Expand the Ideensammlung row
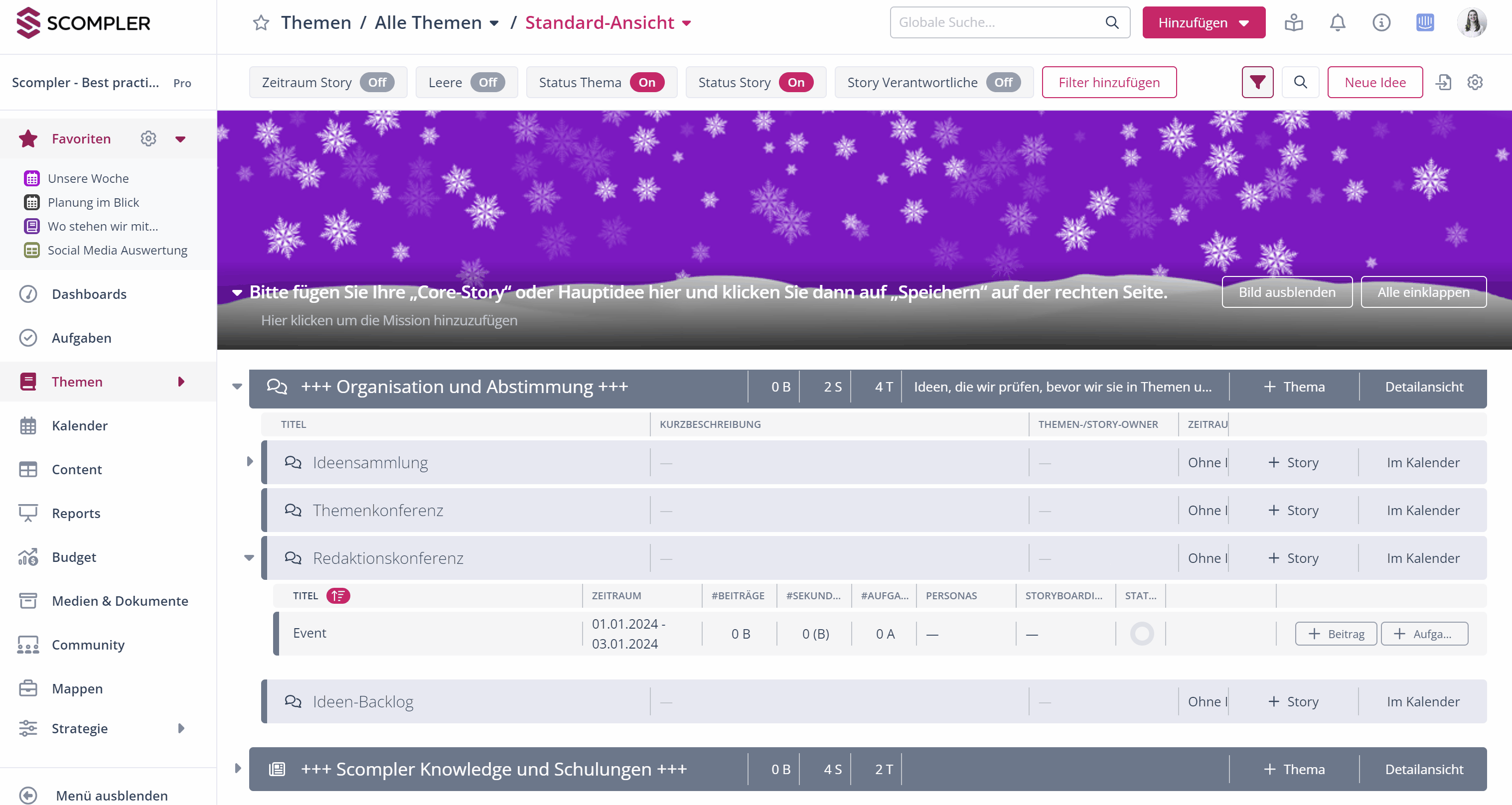The width and height of the screenshot is (1512, 805). point(250,462)
